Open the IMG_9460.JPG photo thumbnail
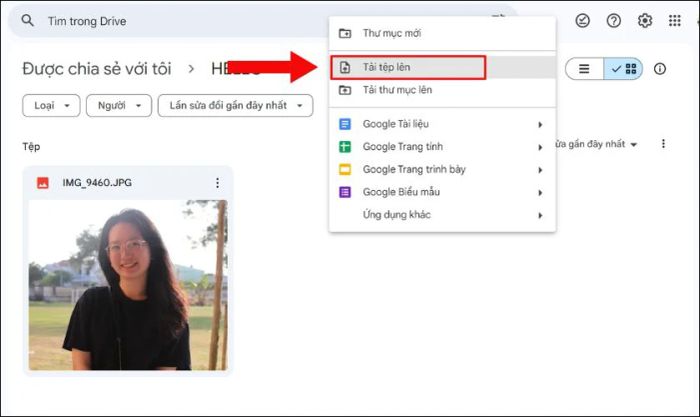 coord(128,285)
